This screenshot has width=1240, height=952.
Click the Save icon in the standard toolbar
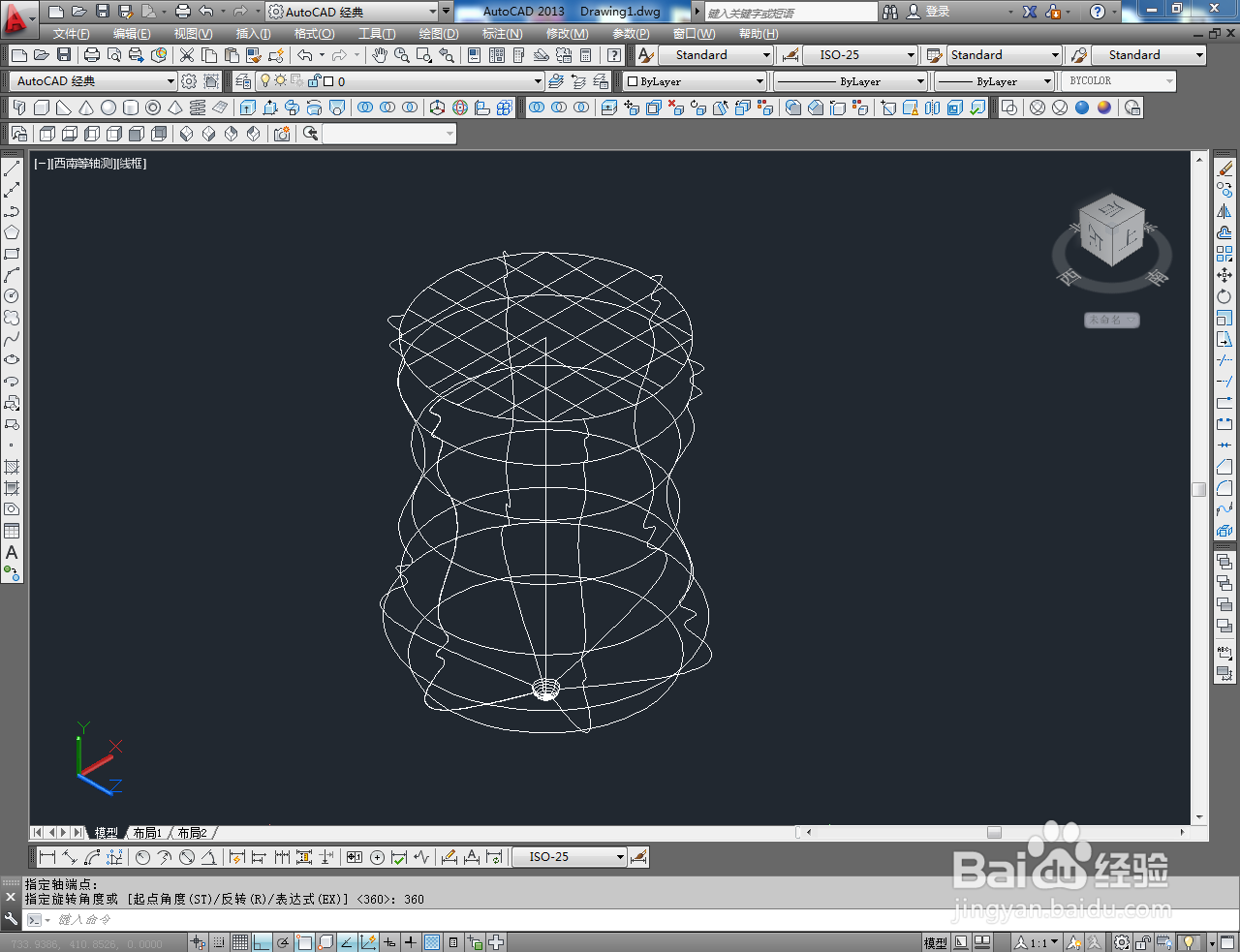[64, 55]
